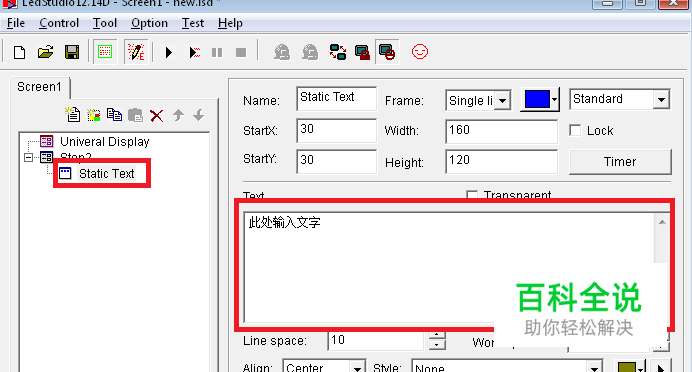This screenshot has width=692, height=372.
Task: Collapse the Step2 tree node
Action: [29, 157]
